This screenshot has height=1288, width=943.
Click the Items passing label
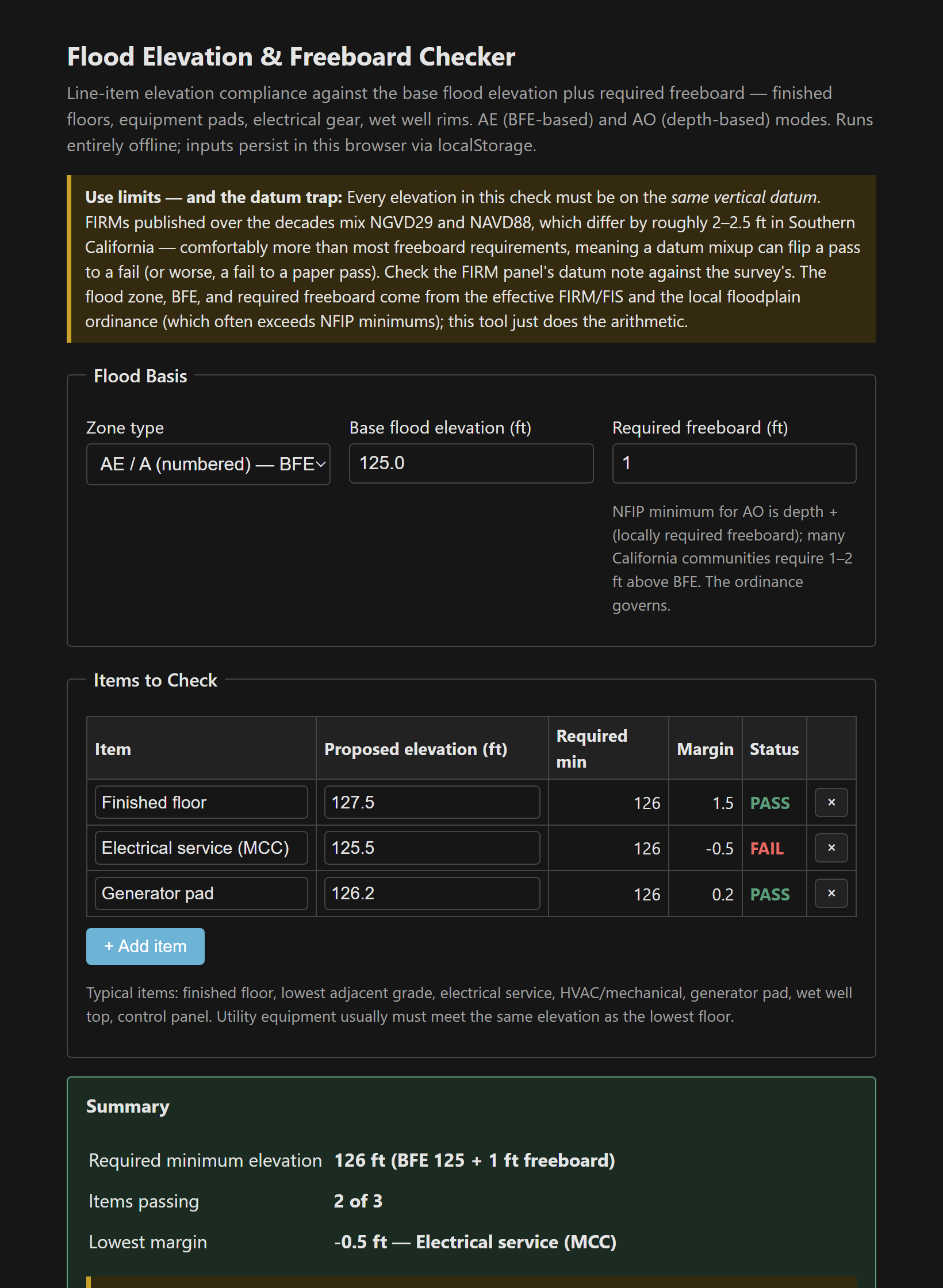(x=144, y=1201)
